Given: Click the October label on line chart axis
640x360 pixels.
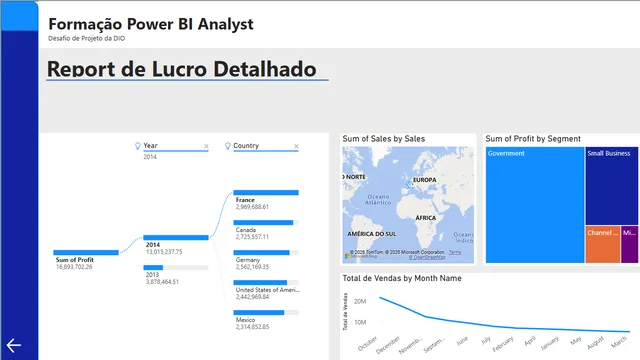Looking at the screenshot, I should click(x=367, y=343).
